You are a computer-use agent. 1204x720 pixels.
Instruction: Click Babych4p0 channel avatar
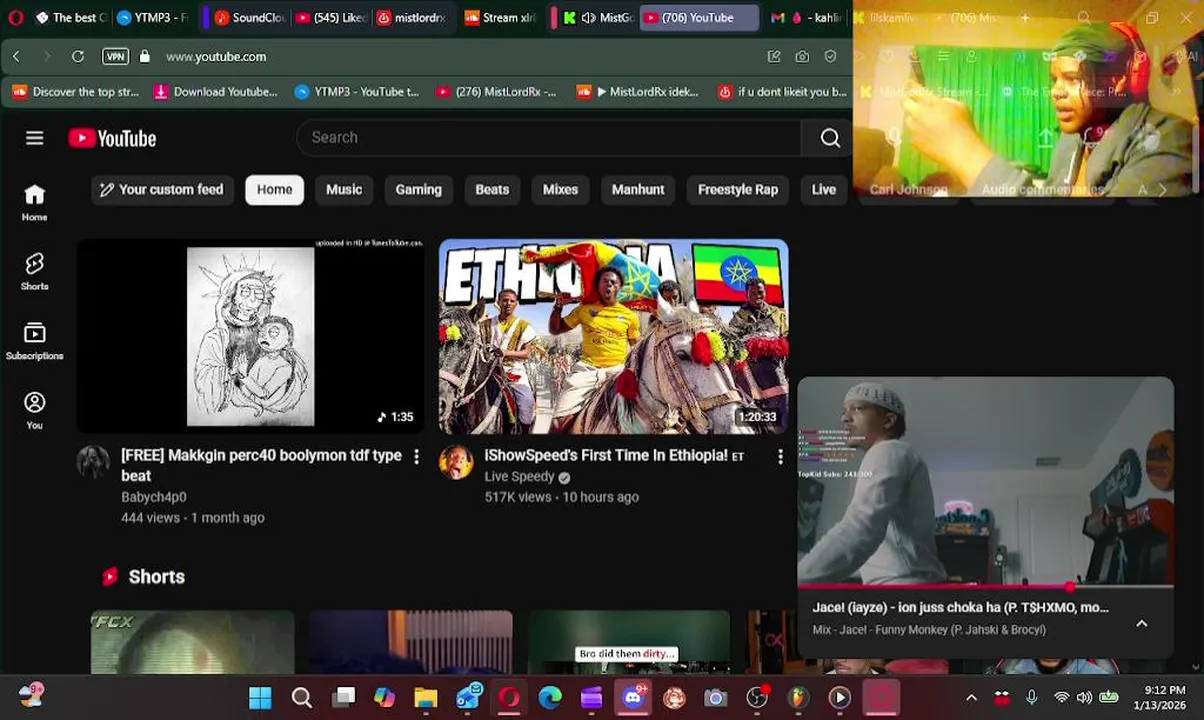coord(94,462)
